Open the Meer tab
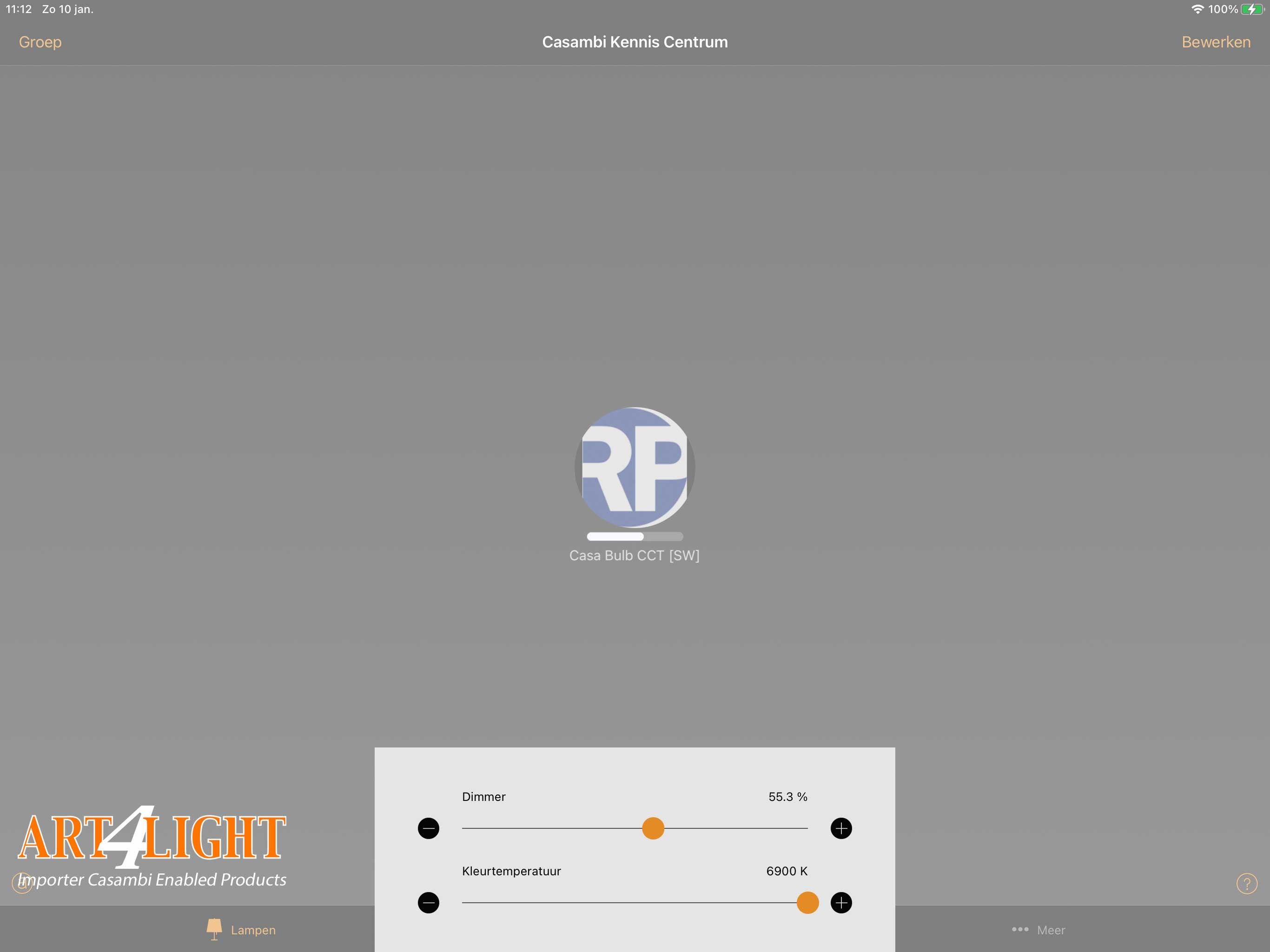1270x952 pixels. pos(1038,930)
